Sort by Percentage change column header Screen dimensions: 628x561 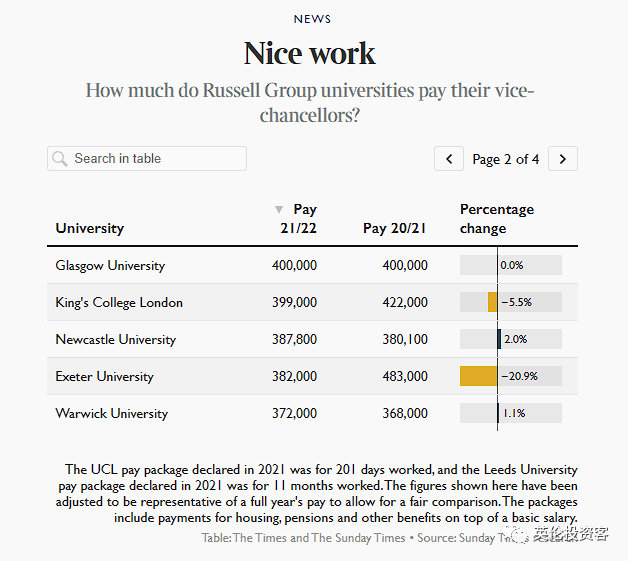(497, 219)
